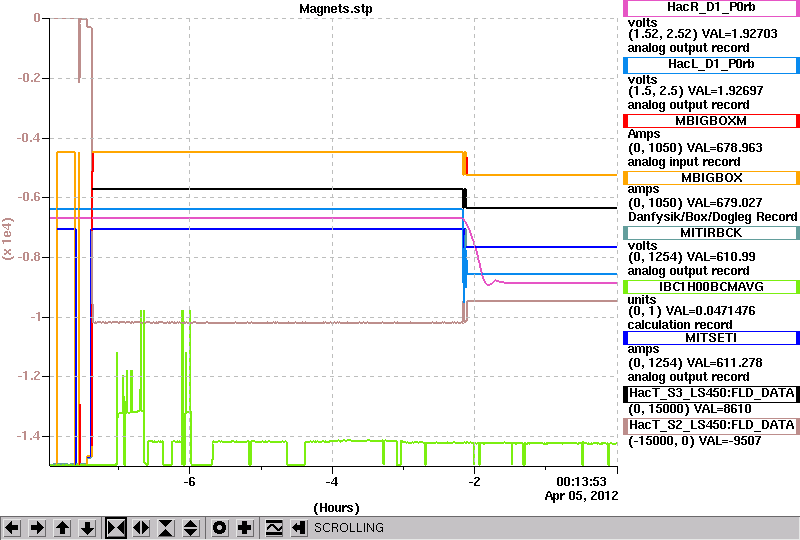800x540 pixels.
Task: Pan the graph left with the left arrow
Action: pyautogui.click(x=12, y=527)
